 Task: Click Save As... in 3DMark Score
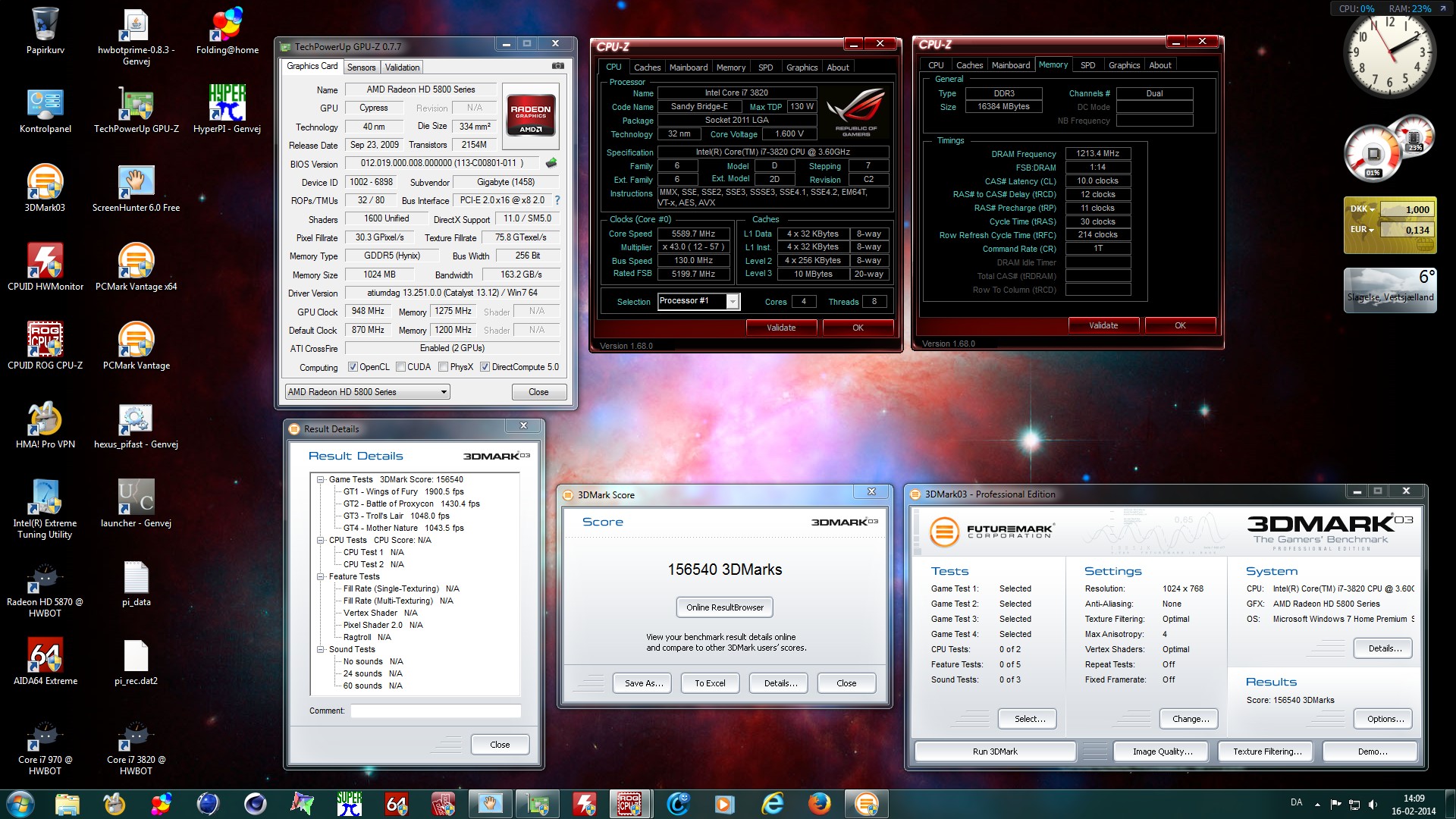[x=644, y=683]
